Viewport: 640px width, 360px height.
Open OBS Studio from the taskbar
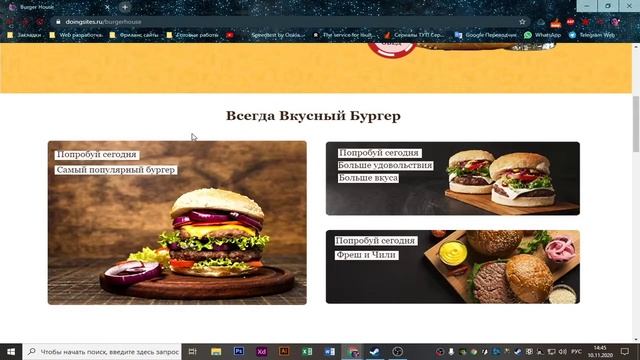pyautogui.click(x=398, y=351)
